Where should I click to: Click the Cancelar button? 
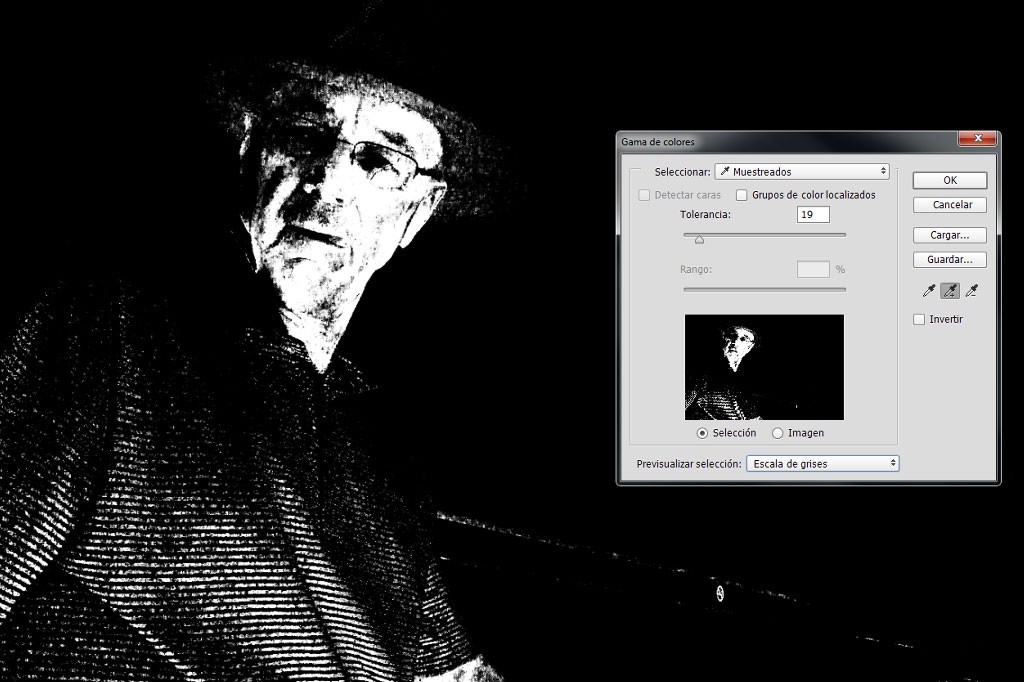pos(950,205)
